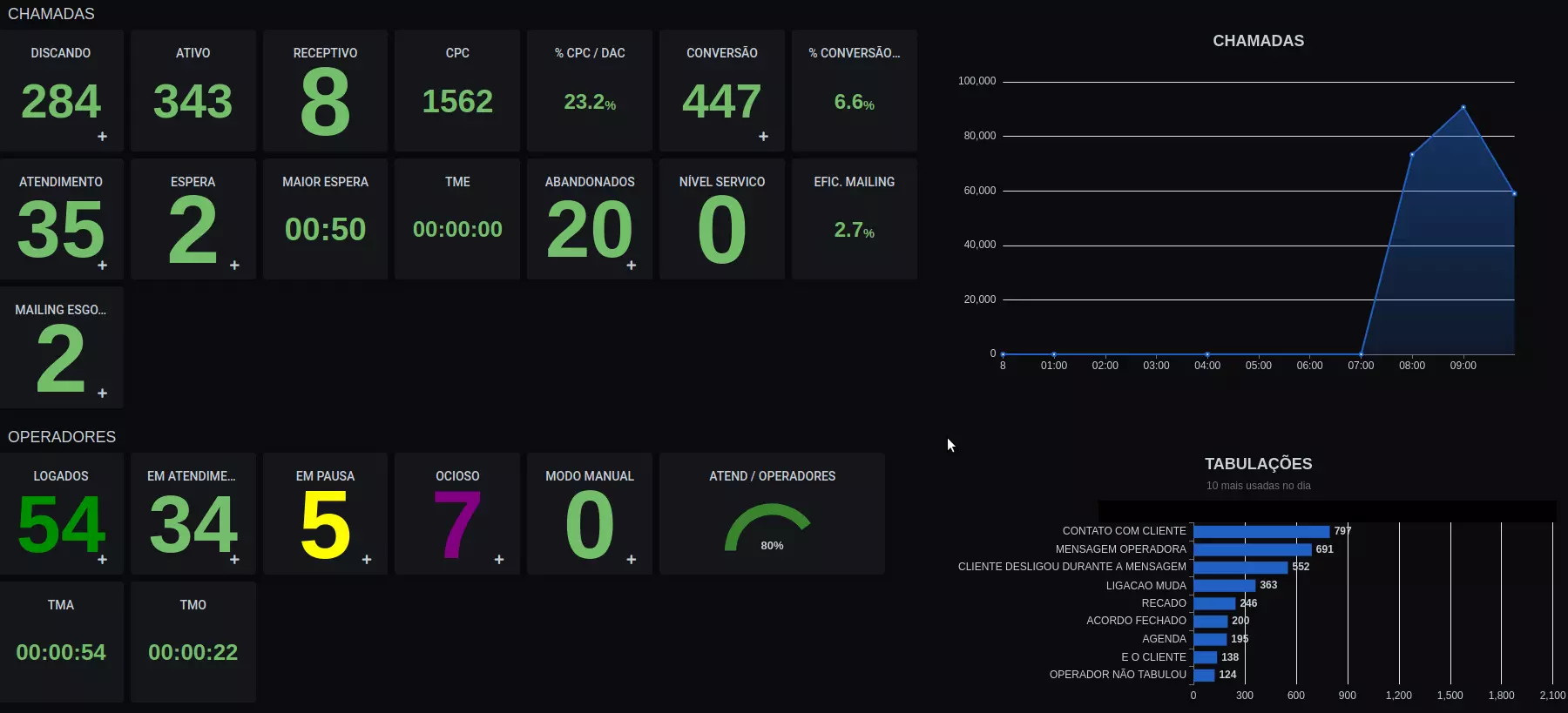Click the ATENDIMENTO value 35
This screenshot has width=1568, height=713.
[x=61, y=229]
